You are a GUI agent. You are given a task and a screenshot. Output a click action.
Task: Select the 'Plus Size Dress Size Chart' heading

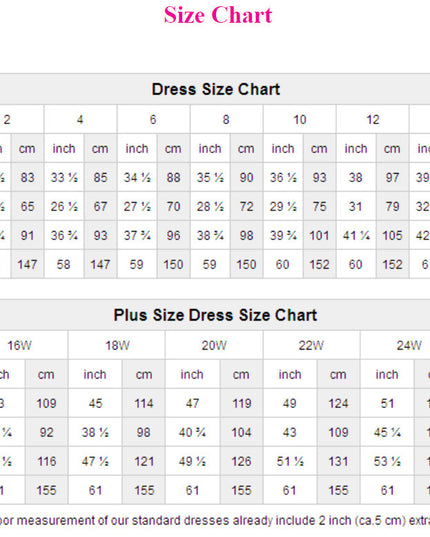pos(215,315)
